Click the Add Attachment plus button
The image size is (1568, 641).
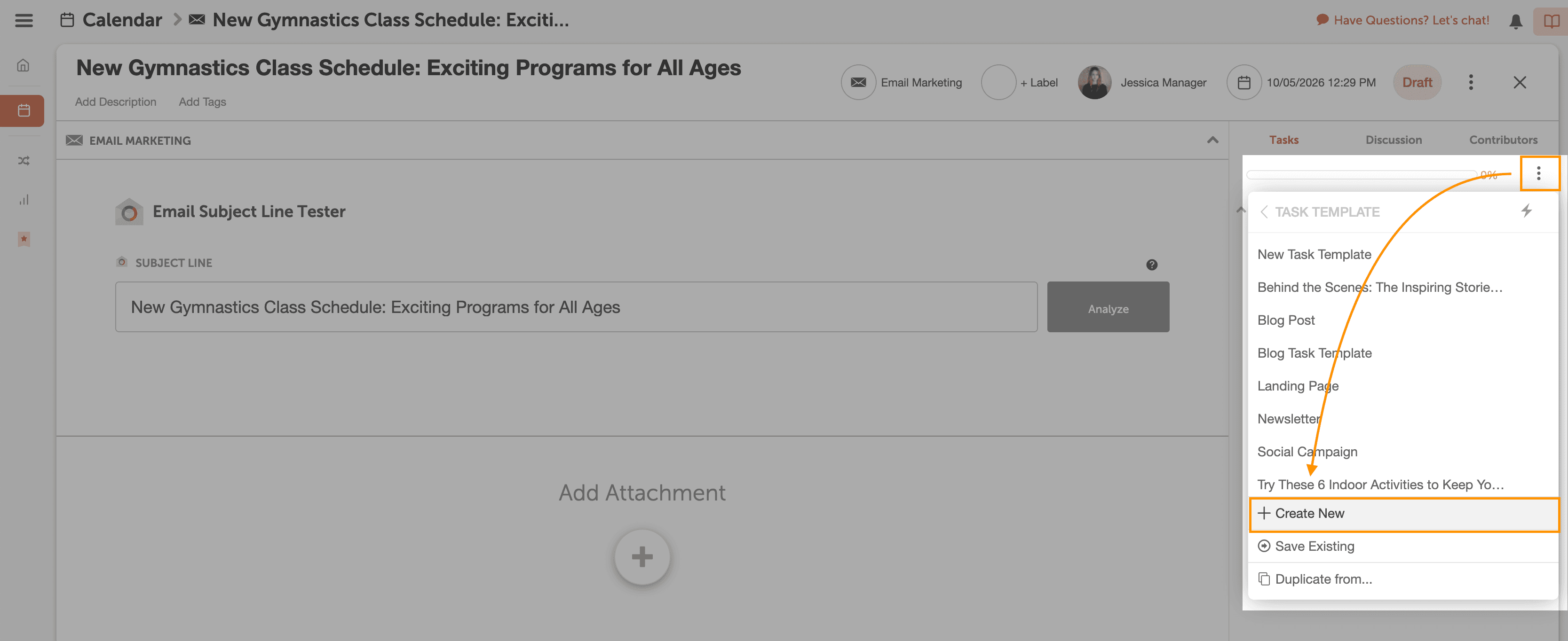click(x=641, y=556)
